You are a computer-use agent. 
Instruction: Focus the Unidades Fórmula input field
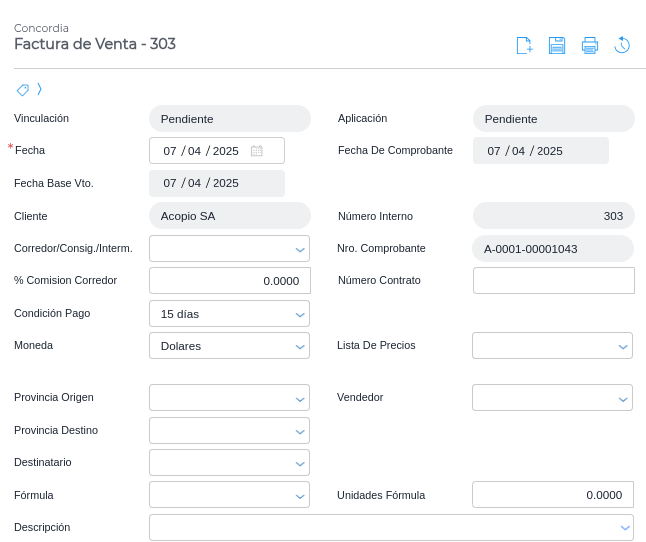(x=552, y=495)
